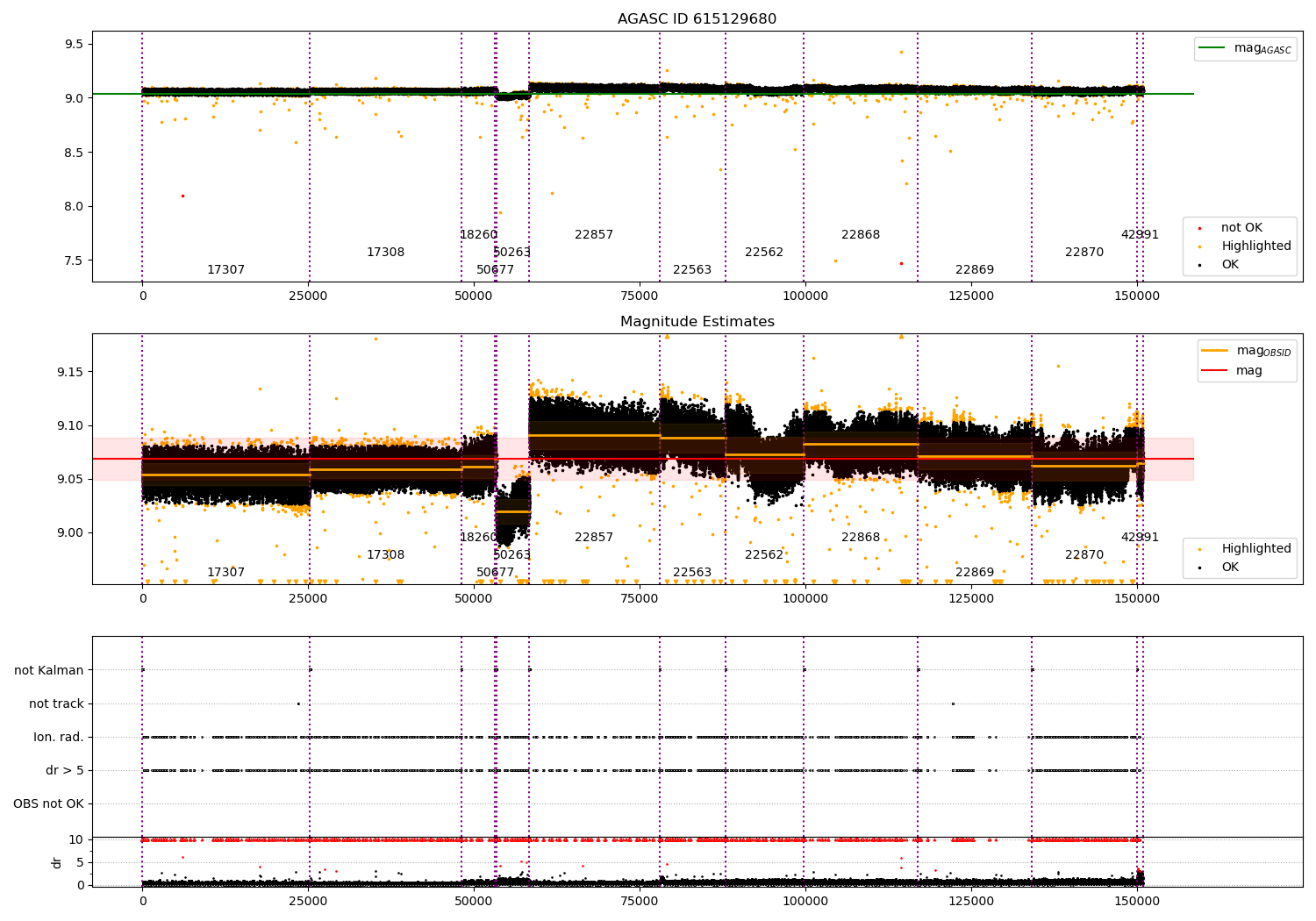Click obsid label 22869 in AGASC ID plot
This screenshot has height=921, width=1316.
pos(975,270)
